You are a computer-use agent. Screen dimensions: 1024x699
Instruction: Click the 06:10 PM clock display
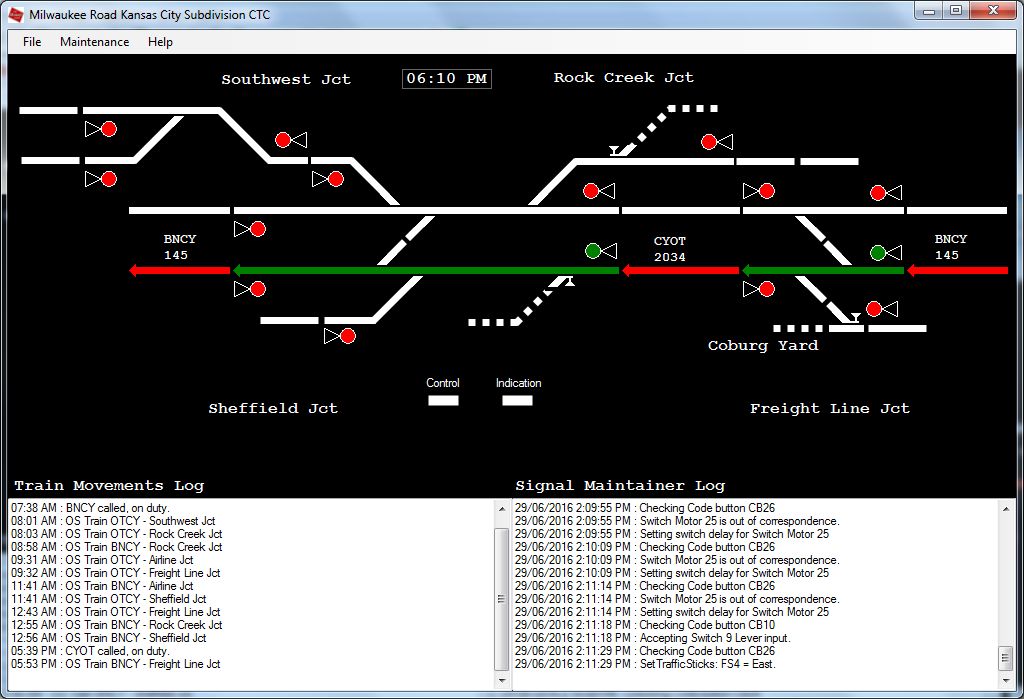447,79
